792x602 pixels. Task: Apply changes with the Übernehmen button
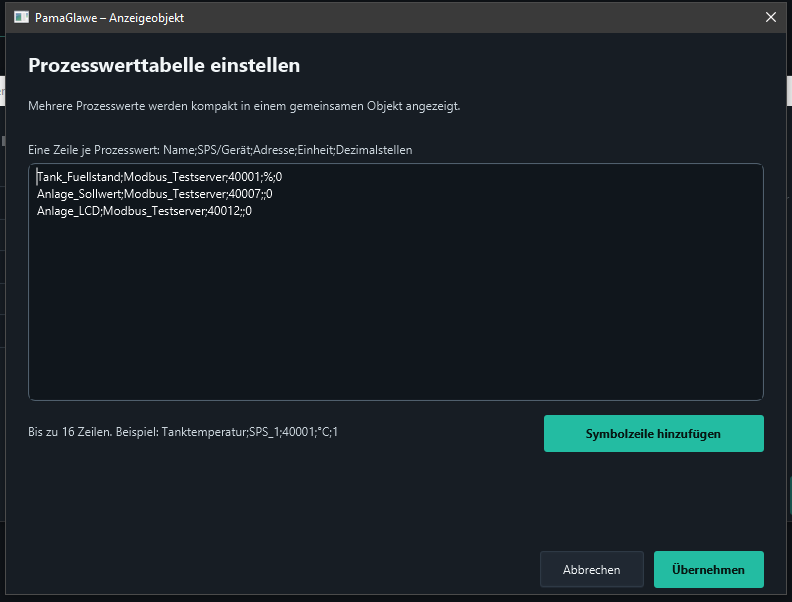pyautogui.click(x=708, y=569)
